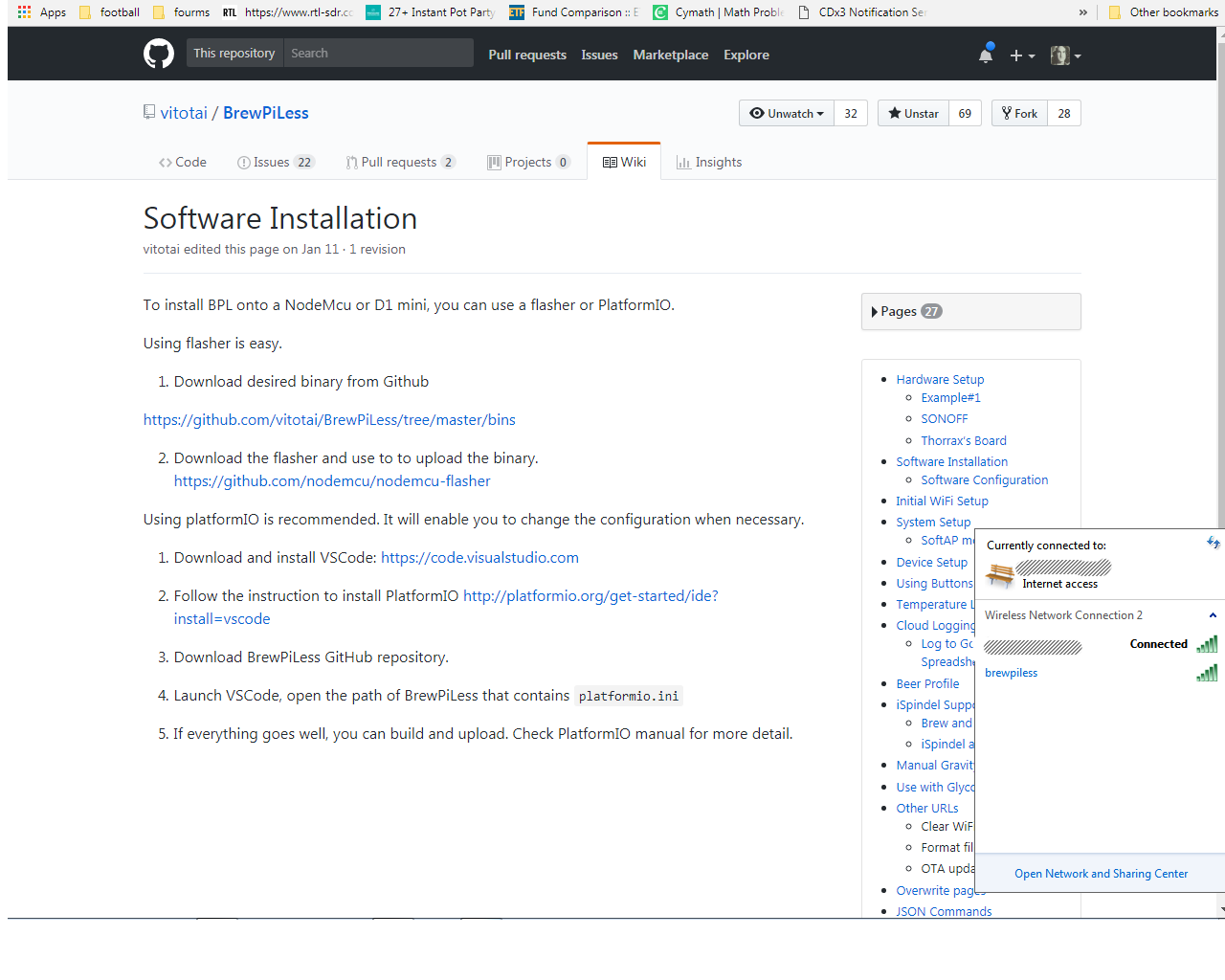This screenshot has height=980, width=1225.
Task: Switch to the Insights tab
Action: tap(709, 162)
